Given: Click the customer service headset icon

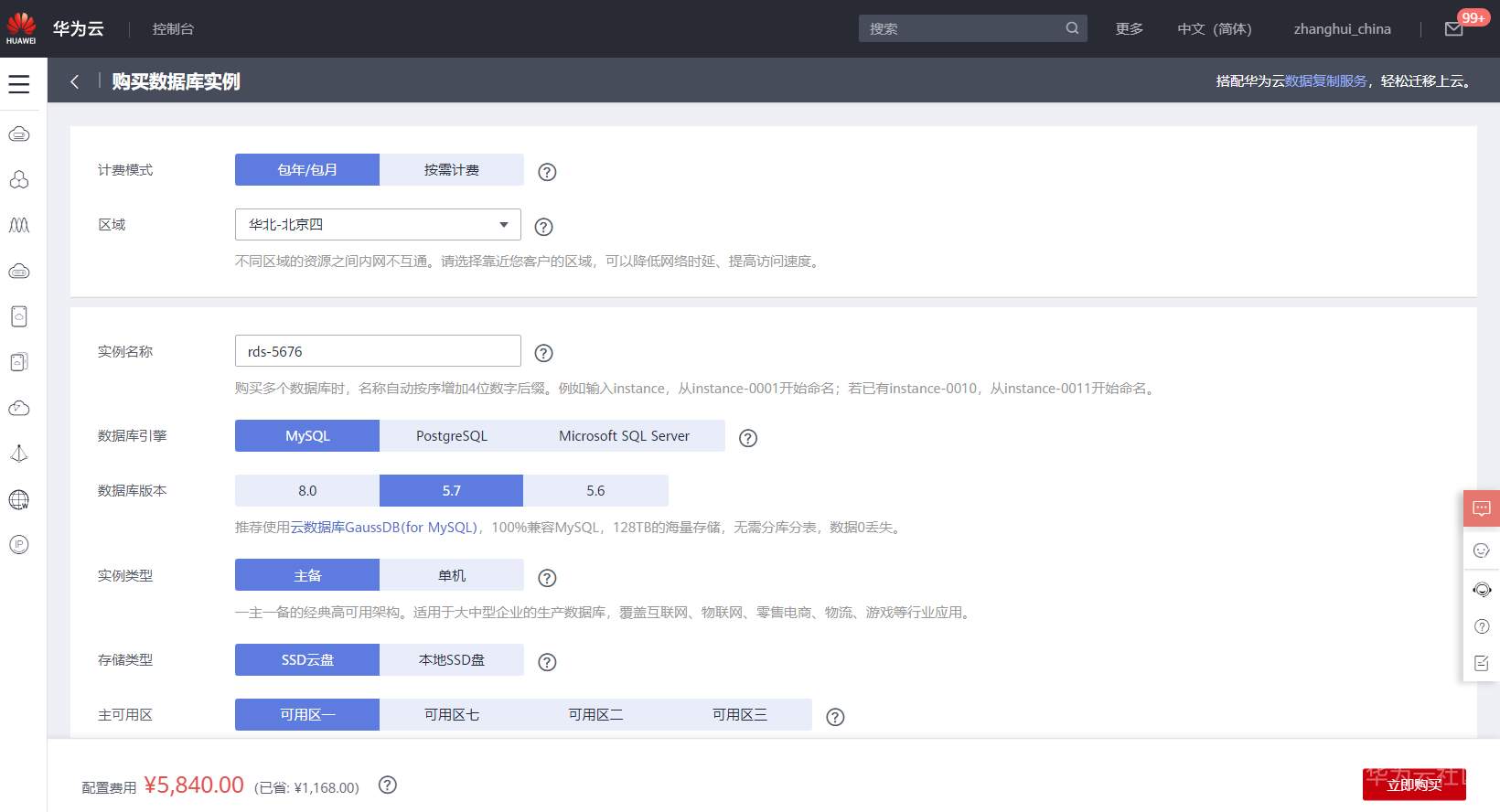Looking at the screenshot, I should [1482, 590].
